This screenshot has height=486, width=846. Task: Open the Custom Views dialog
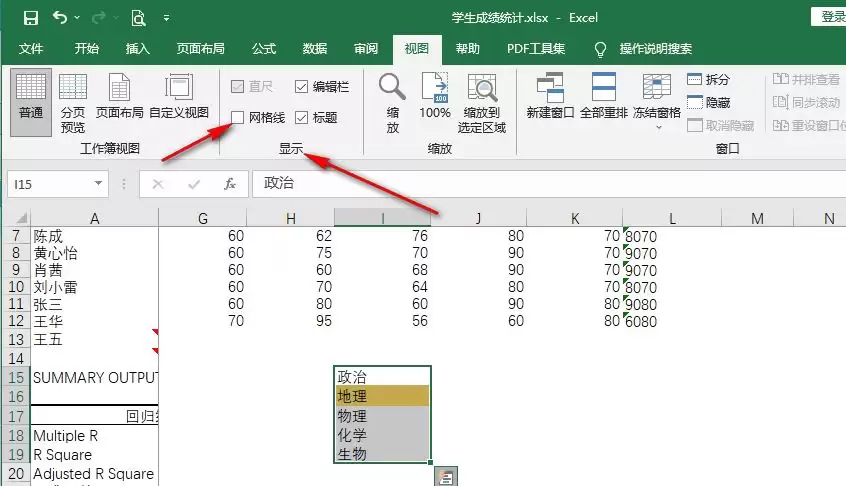(179, 97)
